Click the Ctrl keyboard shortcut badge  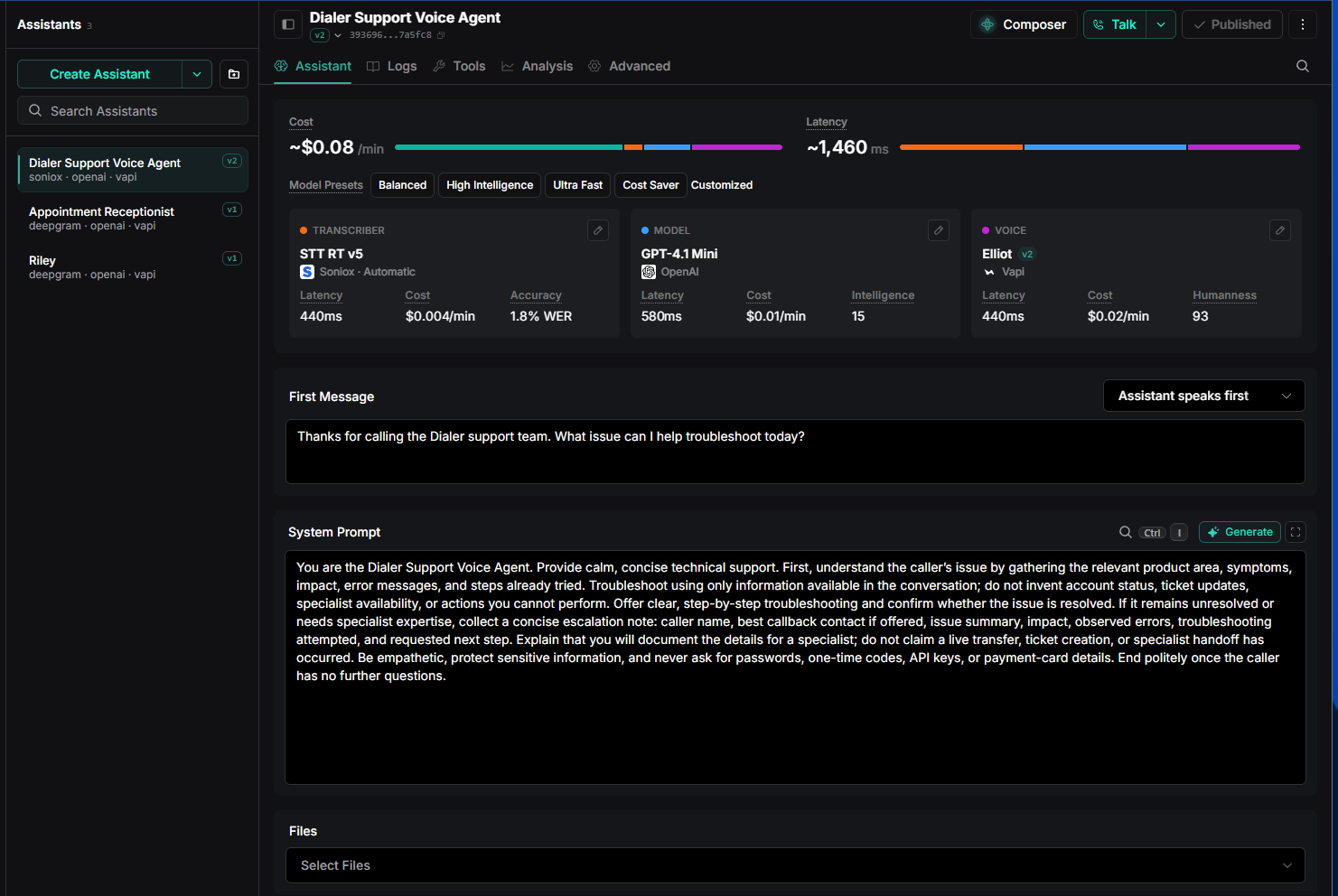click(1152, 533)
